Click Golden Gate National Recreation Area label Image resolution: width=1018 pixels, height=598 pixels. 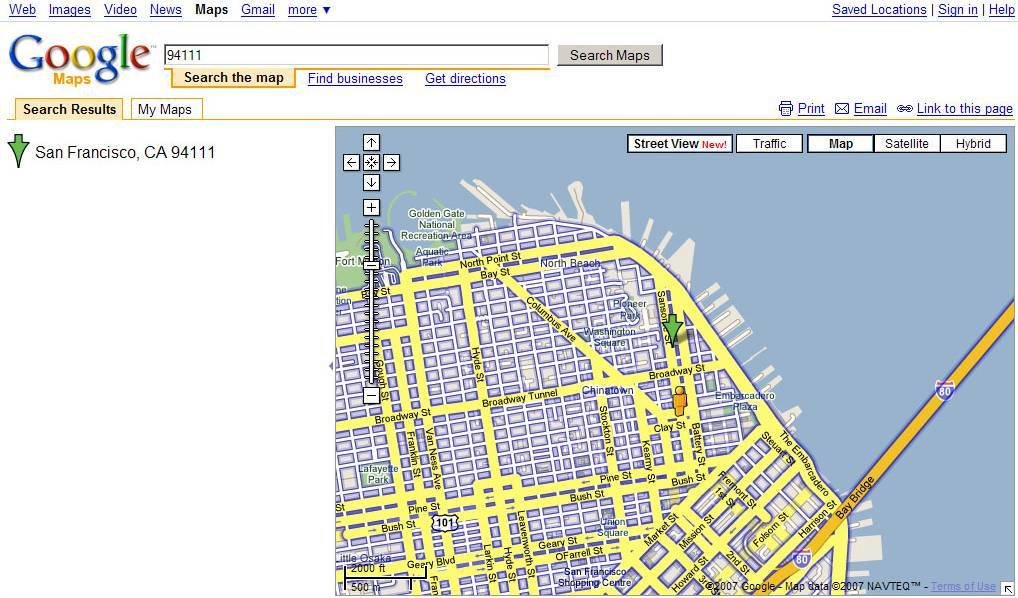pos(436,224)
